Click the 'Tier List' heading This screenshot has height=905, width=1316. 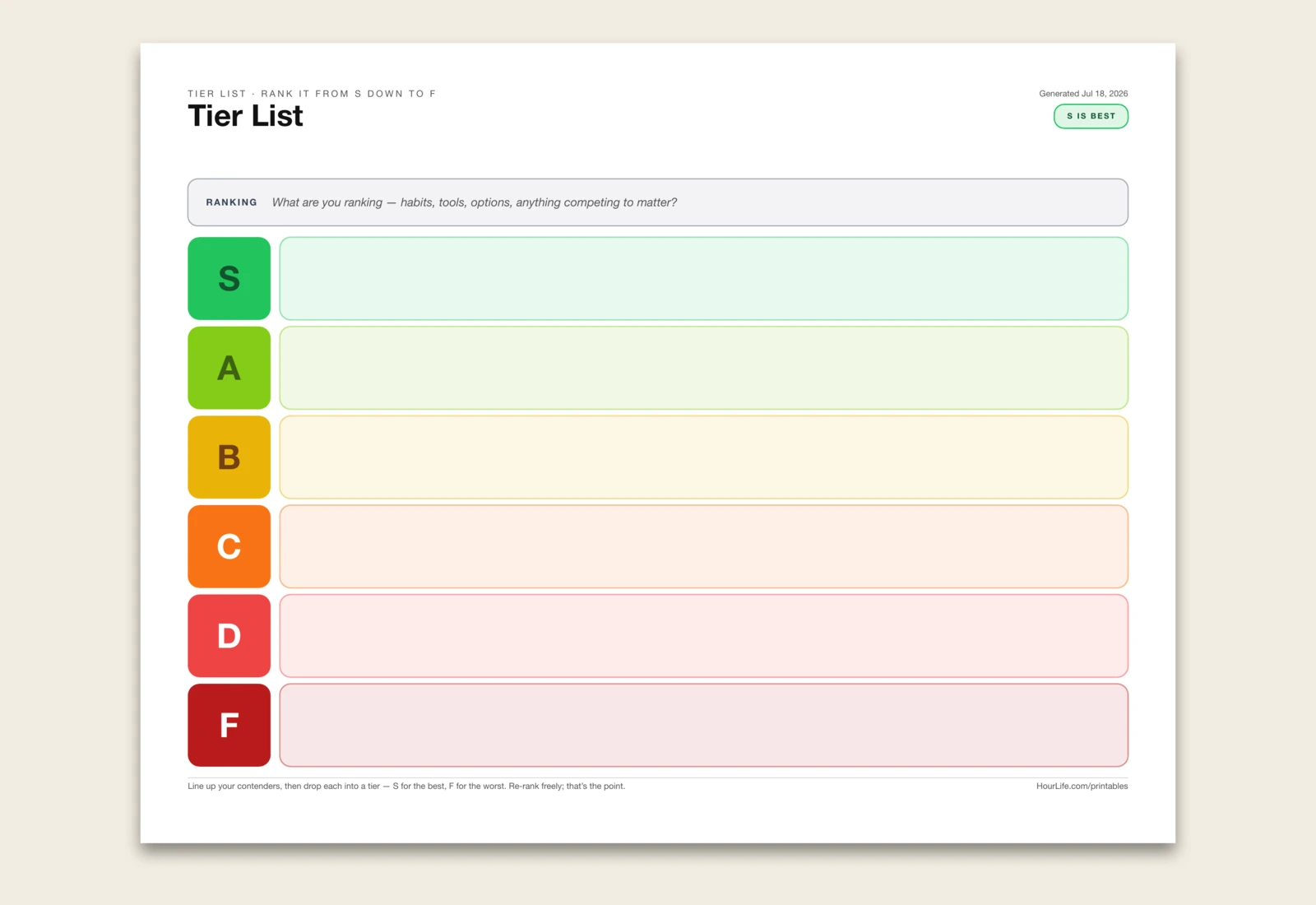click(x=245, y=116)
